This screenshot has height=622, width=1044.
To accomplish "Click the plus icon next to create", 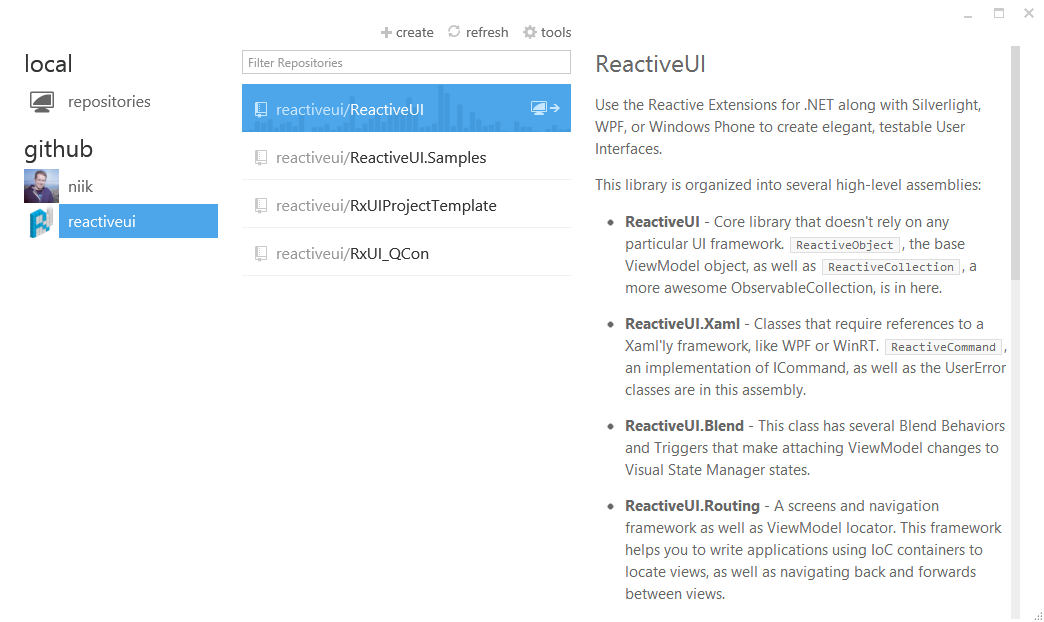I will tap(386, 33).
